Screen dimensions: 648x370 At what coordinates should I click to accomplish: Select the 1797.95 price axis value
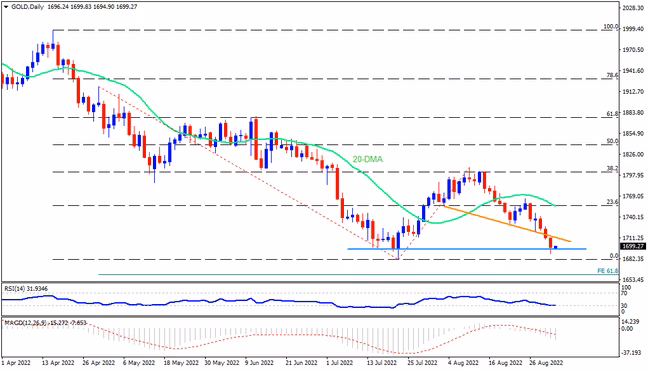[633, 175]
